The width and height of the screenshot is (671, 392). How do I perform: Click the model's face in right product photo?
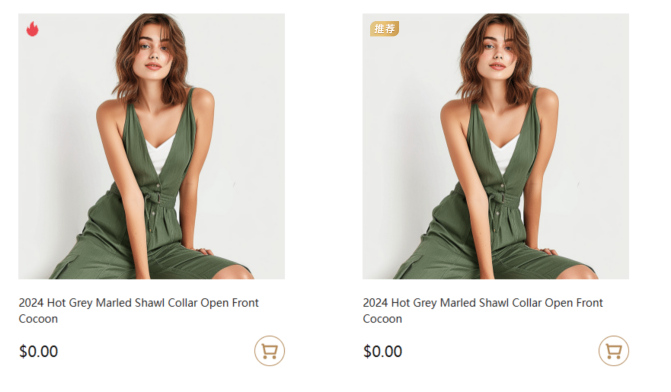[498, 49]
